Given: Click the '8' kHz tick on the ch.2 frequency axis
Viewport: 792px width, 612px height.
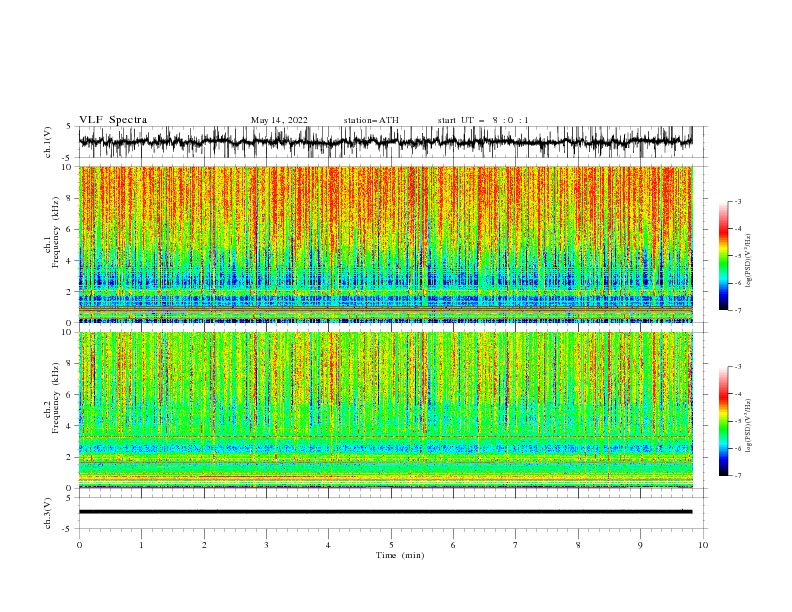Looking at the screenshot, I should tap(70, 363).
